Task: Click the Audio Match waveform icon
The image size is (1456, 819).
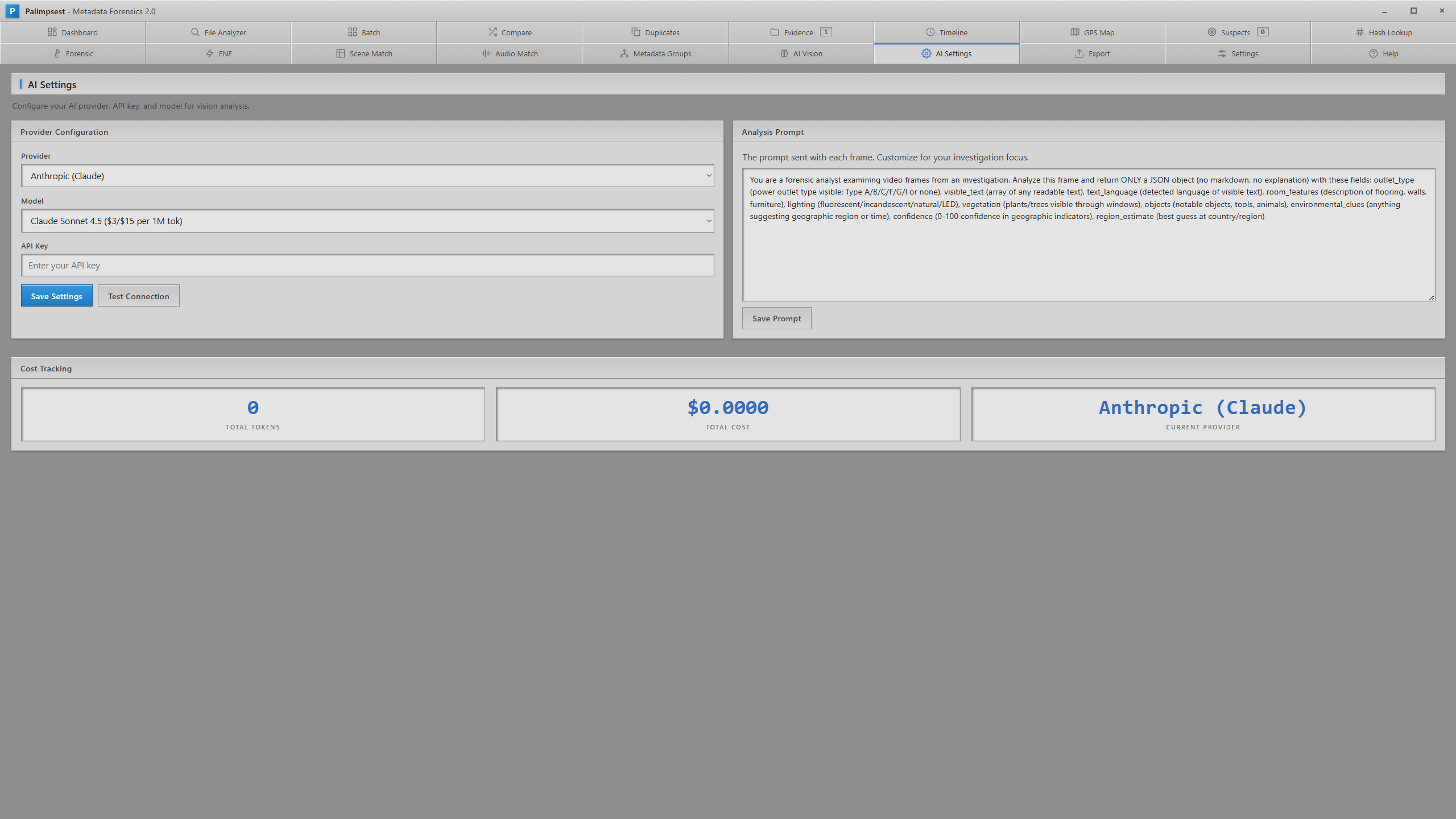Action: (486, 53)
